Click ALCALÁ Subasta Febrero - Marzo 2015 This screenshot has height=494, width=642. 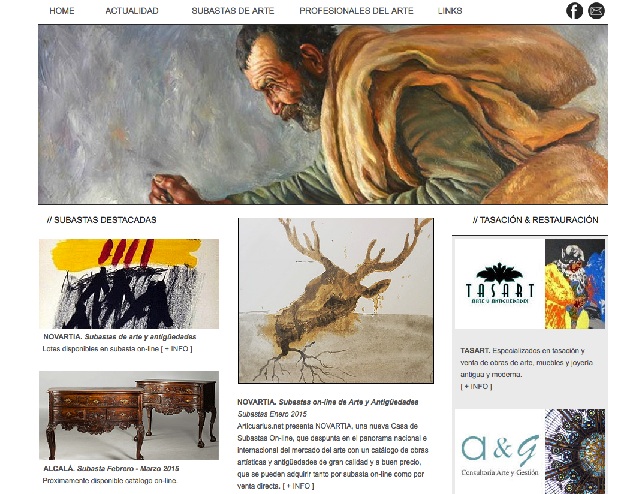pos(111,469)
